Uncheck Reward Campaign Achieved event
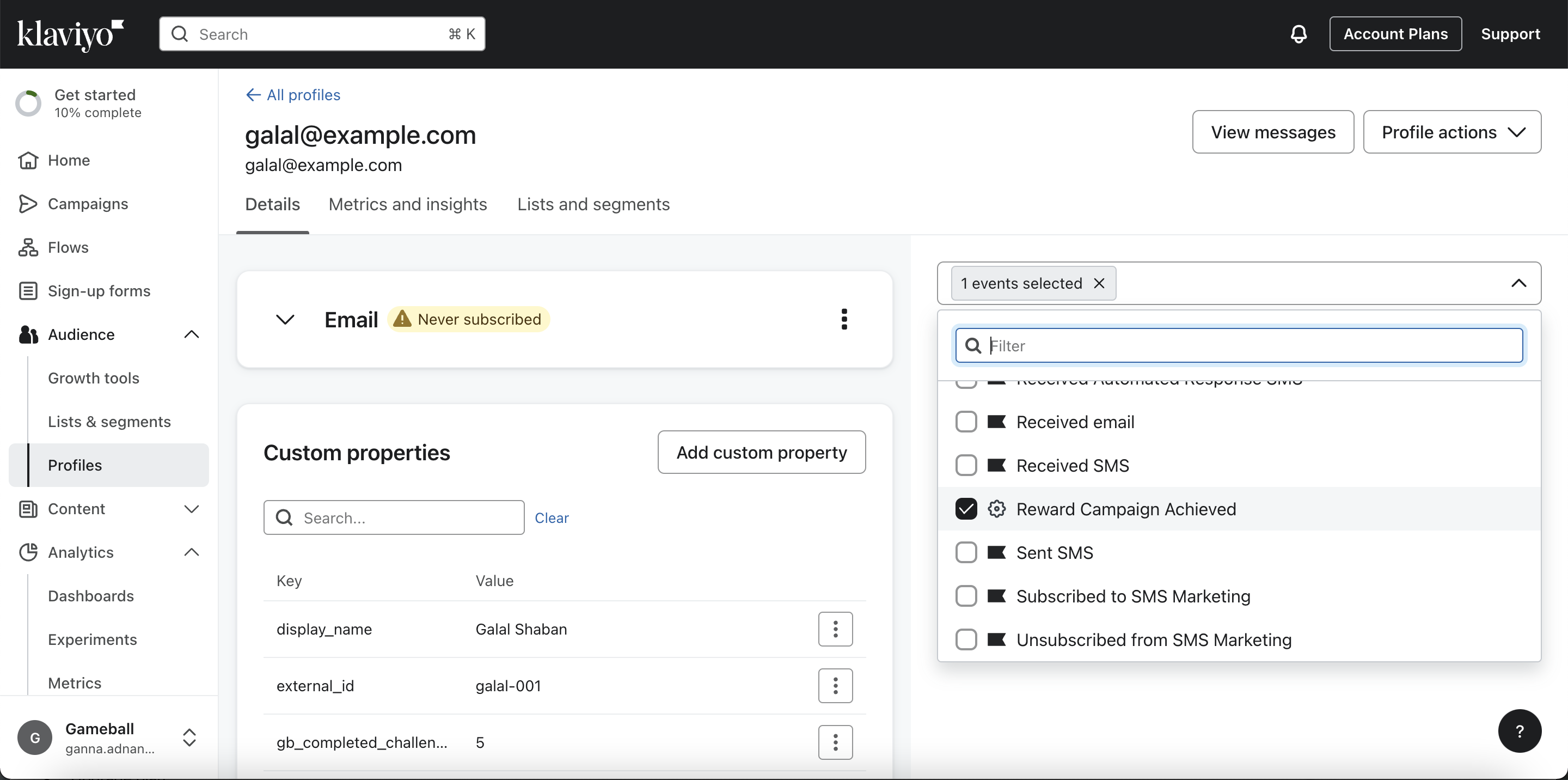Image resolution: width=1568 pixels, height=780 pixels. pos(966,509)
